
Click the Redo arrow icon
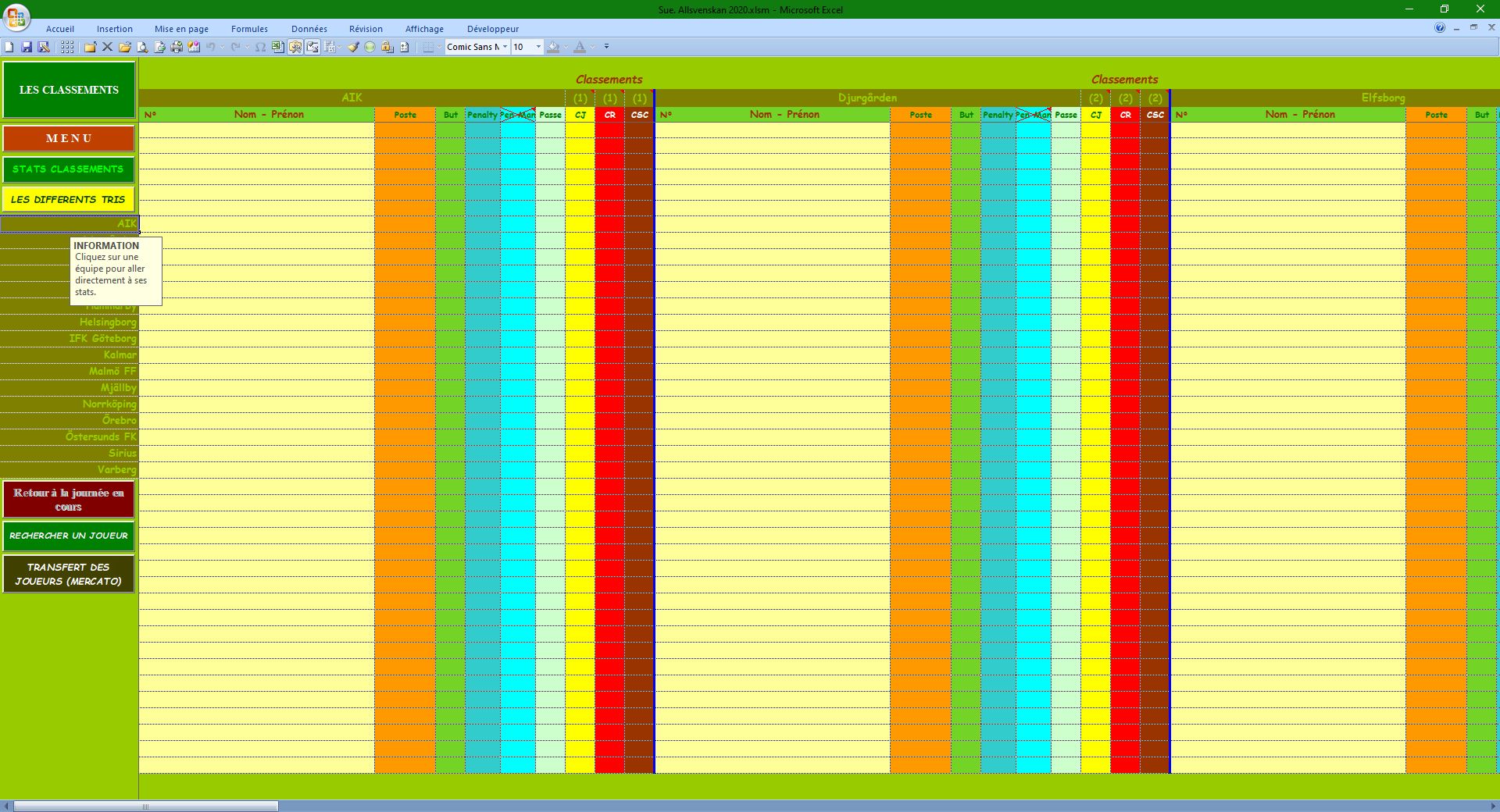235,47
